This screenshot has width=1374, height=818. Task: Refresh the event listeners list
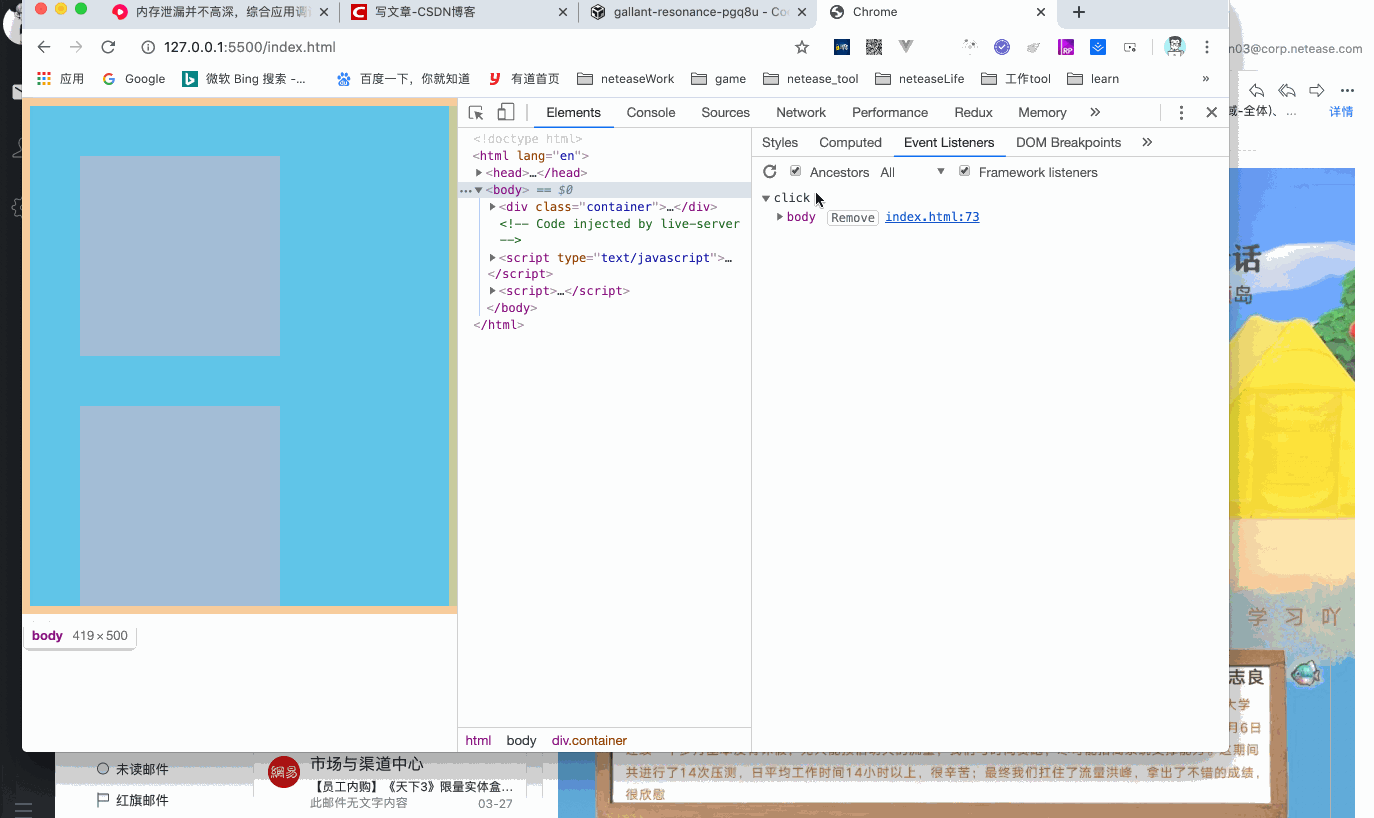769,172
